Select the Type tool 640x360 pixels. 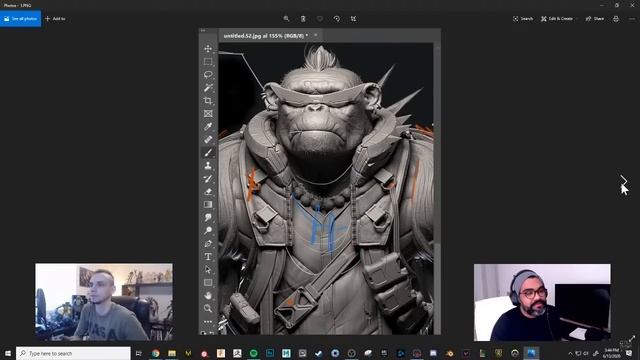[208, 257]
